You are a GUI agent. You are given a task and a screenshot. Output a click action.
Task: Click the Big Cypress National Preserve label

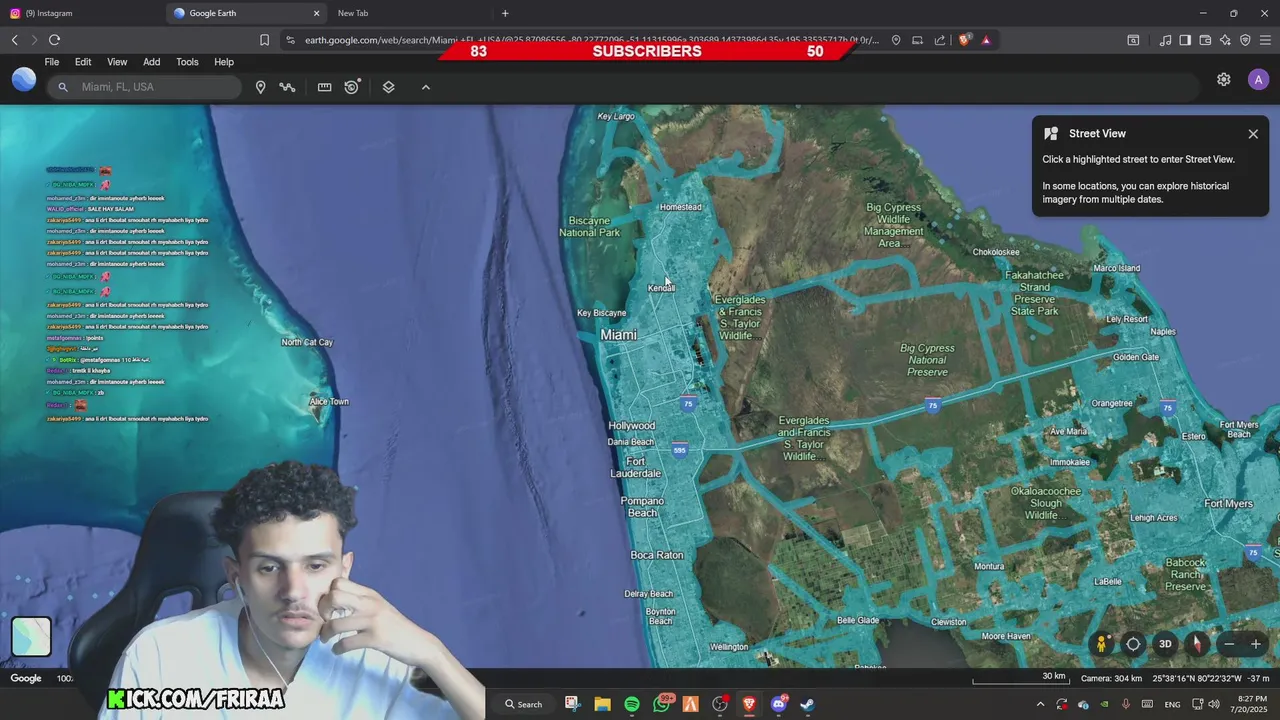pos(927,360)
